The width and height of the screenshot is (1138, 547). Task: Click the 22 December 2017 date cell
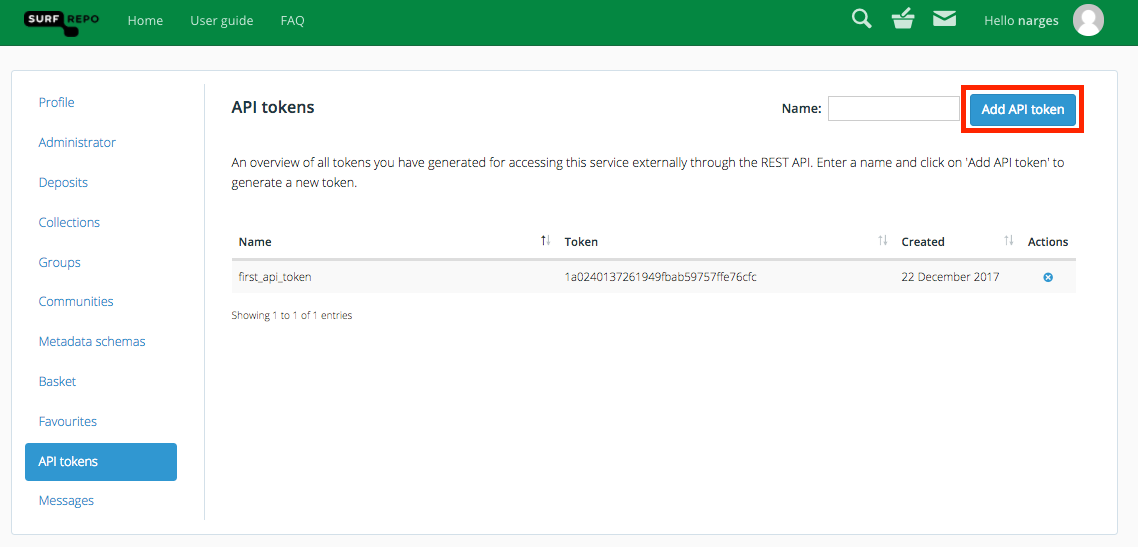click(x=951, y=277)
